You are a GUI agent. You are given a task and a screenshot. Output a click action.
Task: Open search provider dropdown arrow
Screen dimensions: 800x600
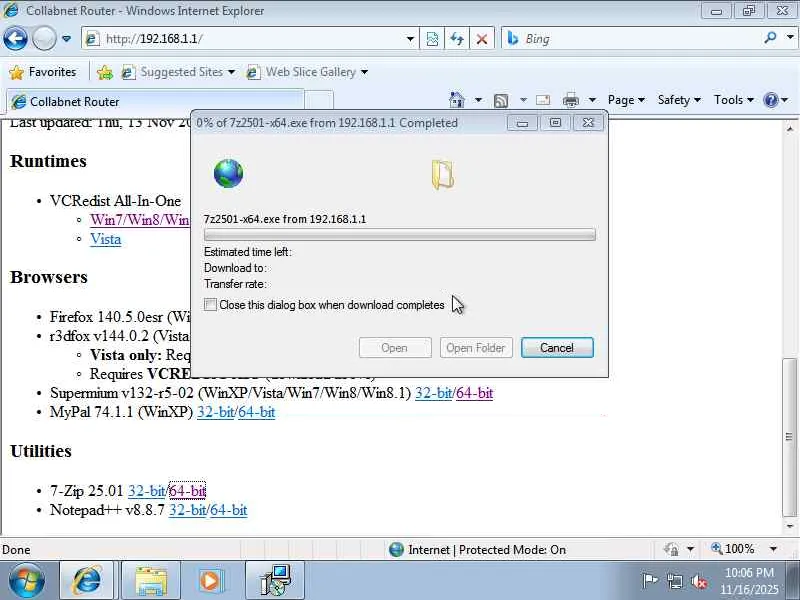tap(790, 37)
